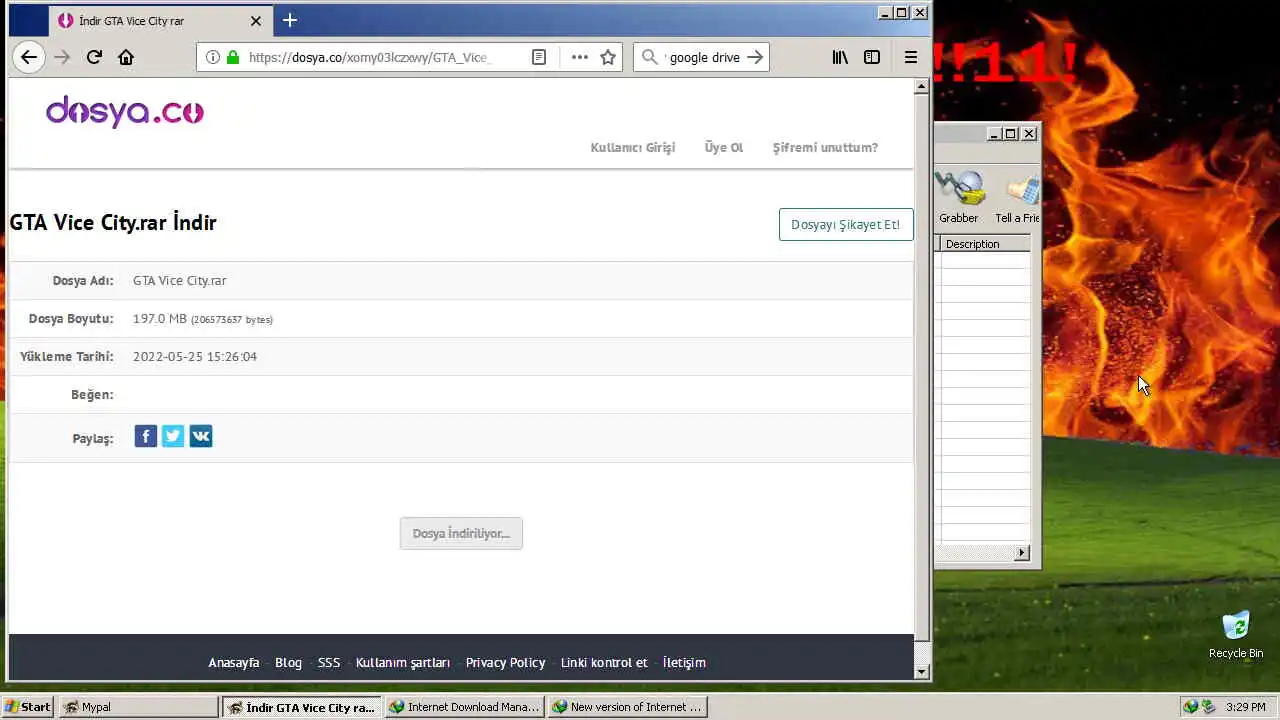Screen dimensions: 1280x720
Task: Switch to Mypal taskbar item
Action: 139,707
